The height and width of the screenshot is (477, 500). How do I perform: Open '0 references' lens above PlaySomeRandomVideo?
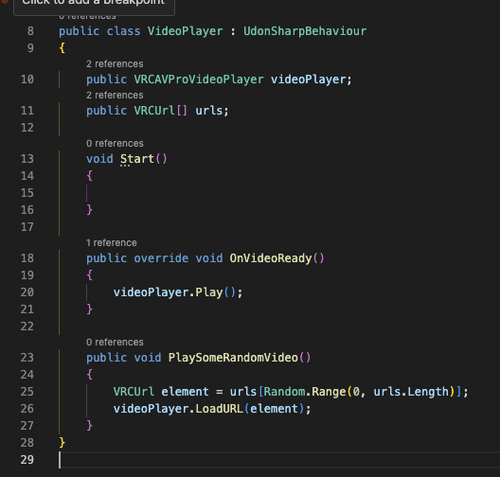pyautogui.click(x=115, y=342)
